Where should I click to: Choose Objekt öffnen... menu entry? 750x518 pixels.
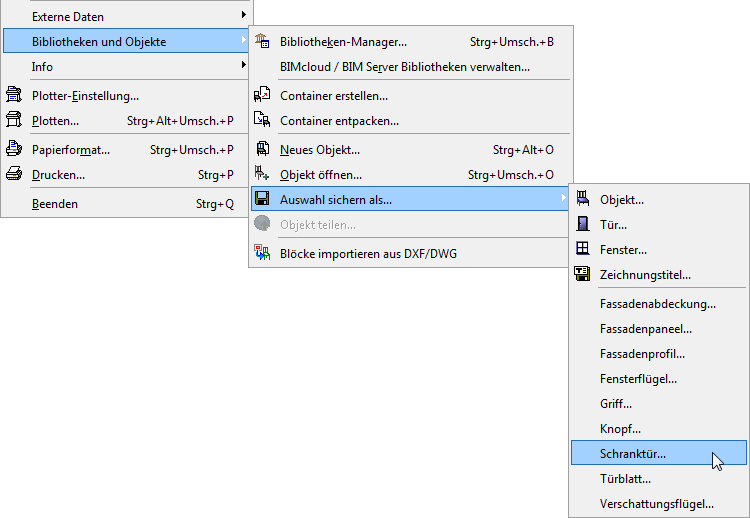point(411,175)
